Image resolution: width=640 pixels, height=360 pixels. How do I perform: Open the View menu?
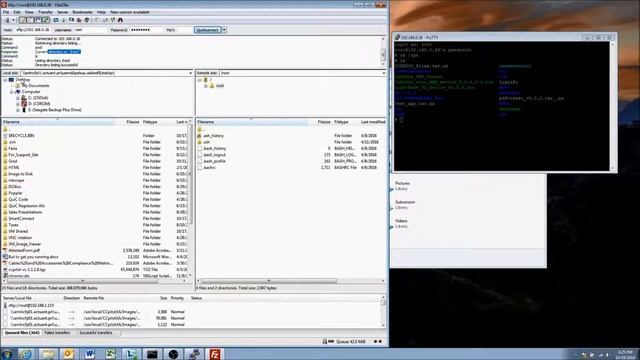tap(29, 12)
